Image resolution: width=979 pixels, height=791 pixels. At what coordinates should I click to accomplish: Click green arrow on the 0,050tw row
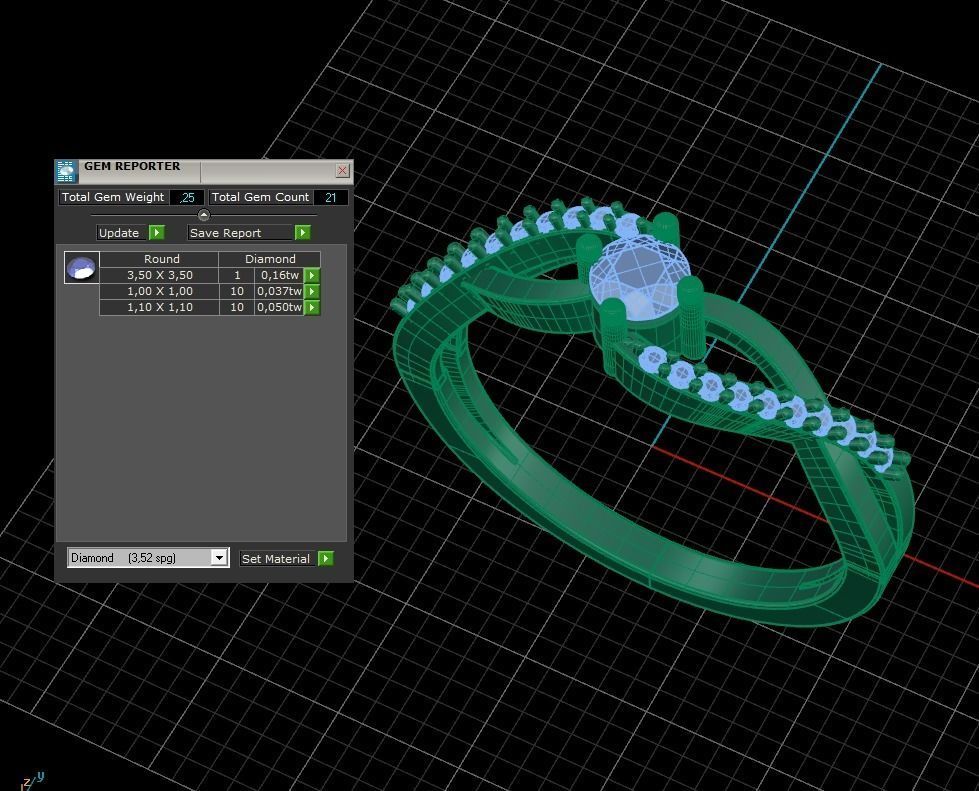coord(312,307)
